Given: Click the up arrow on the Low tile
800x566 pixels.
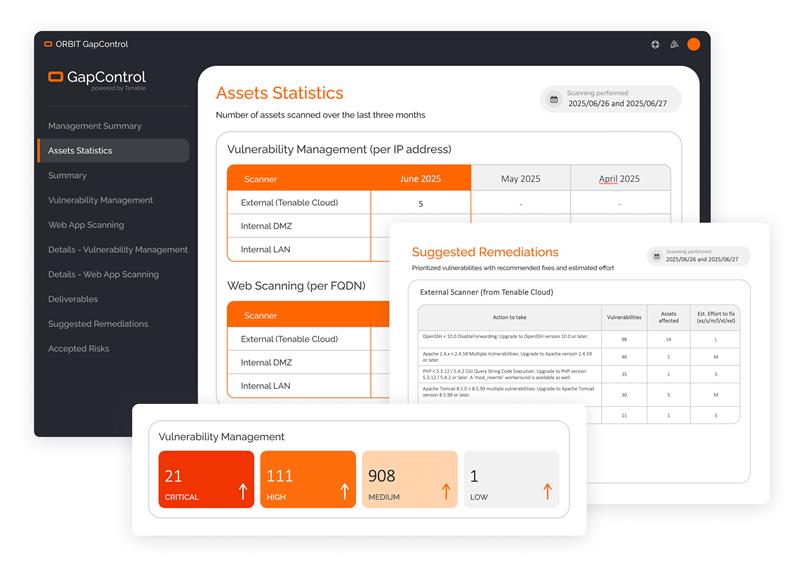Looking at the screenshot, I should coord(547,491).
